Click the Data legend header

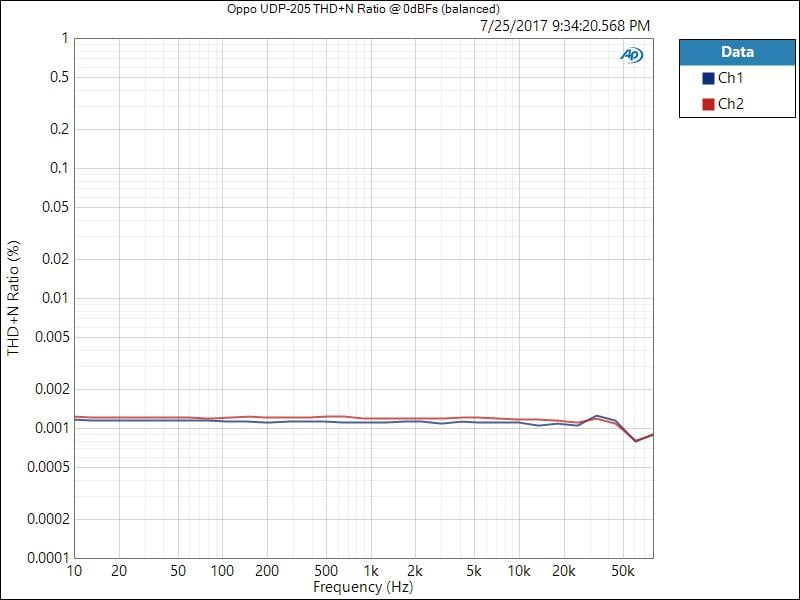[x=737, y=52]
